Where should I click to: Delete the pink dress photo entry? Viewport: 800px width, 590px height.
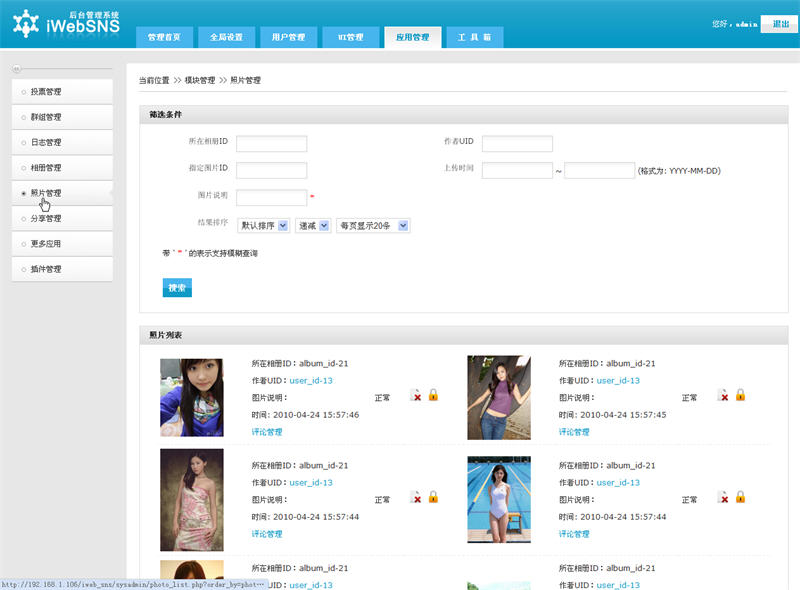click(x=416, y=497)
